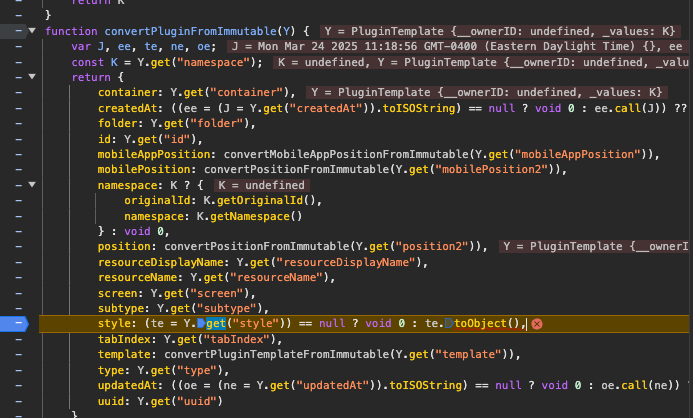Click the 'resourceDisplayName' property key
The image size is (693, 418).
pyautogui.click(x=160, y=262)
